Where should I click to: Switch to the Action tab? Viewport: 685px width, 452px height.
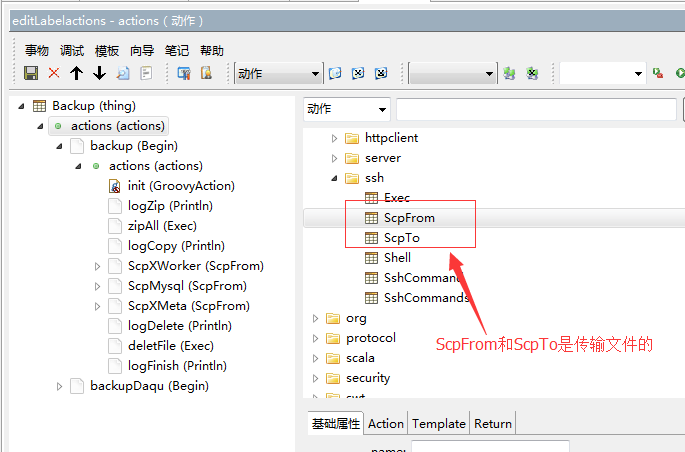tap(386, 423)
